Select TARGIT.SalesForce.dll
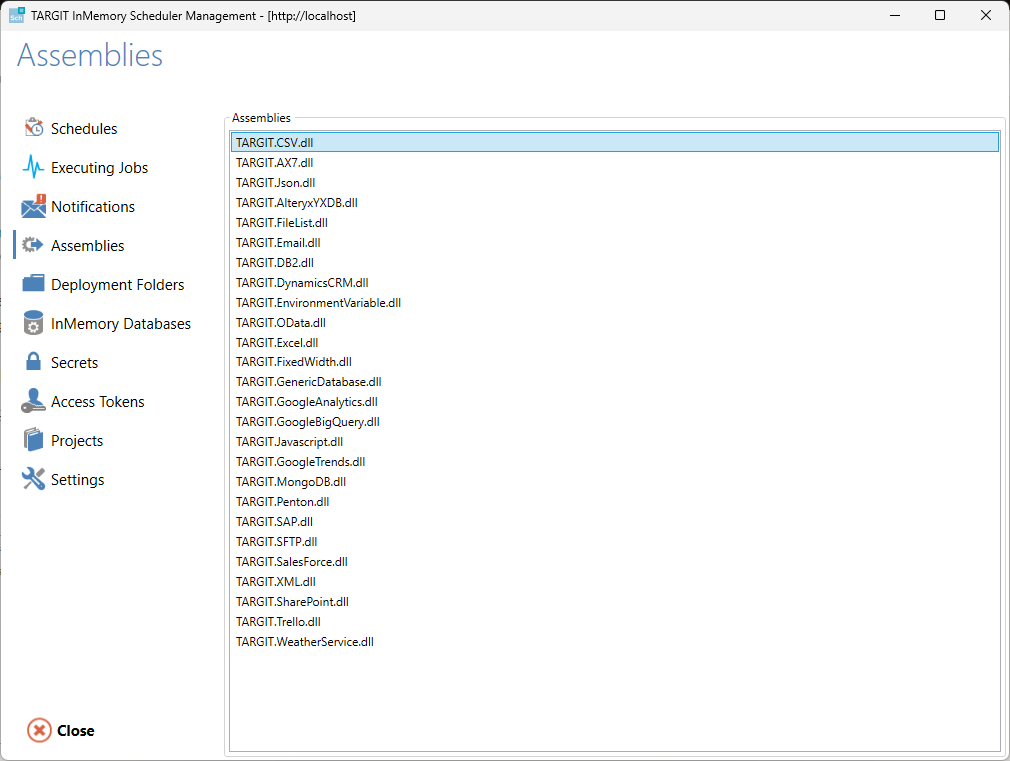 pos(615,561)
